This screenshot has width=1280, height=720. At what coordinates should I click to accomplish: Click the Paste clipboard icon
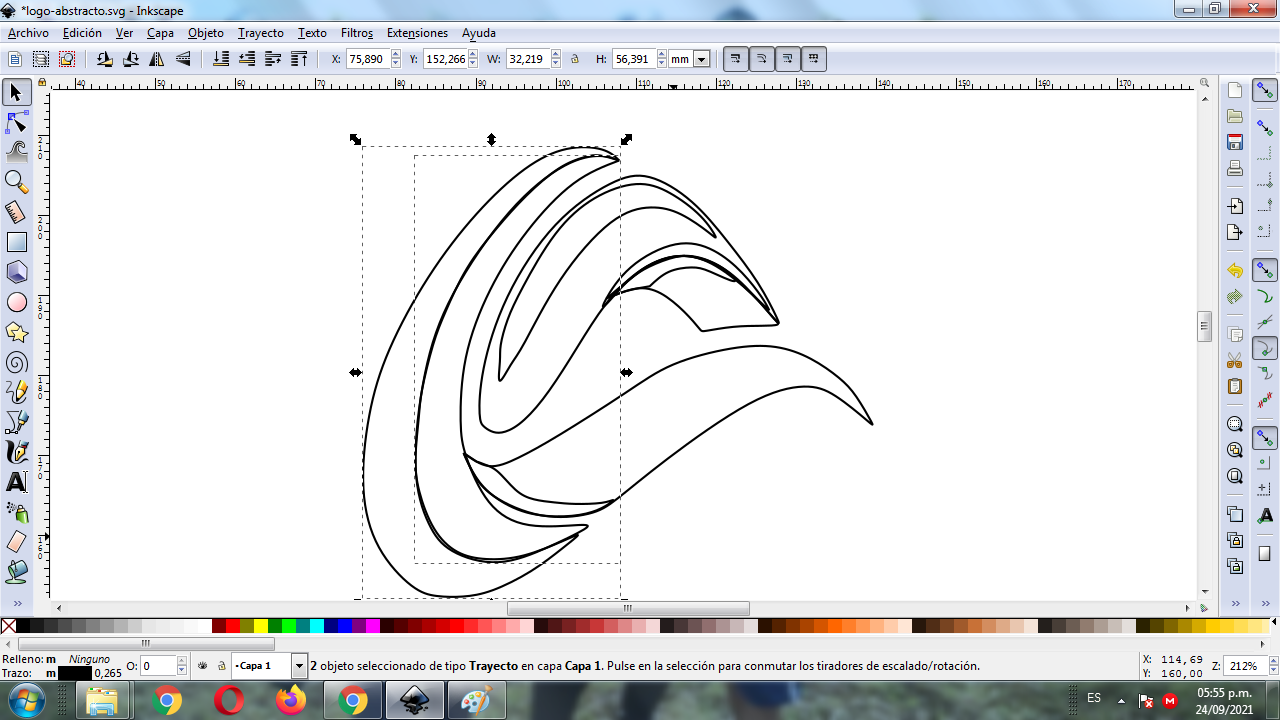(x=1235, y=386)
